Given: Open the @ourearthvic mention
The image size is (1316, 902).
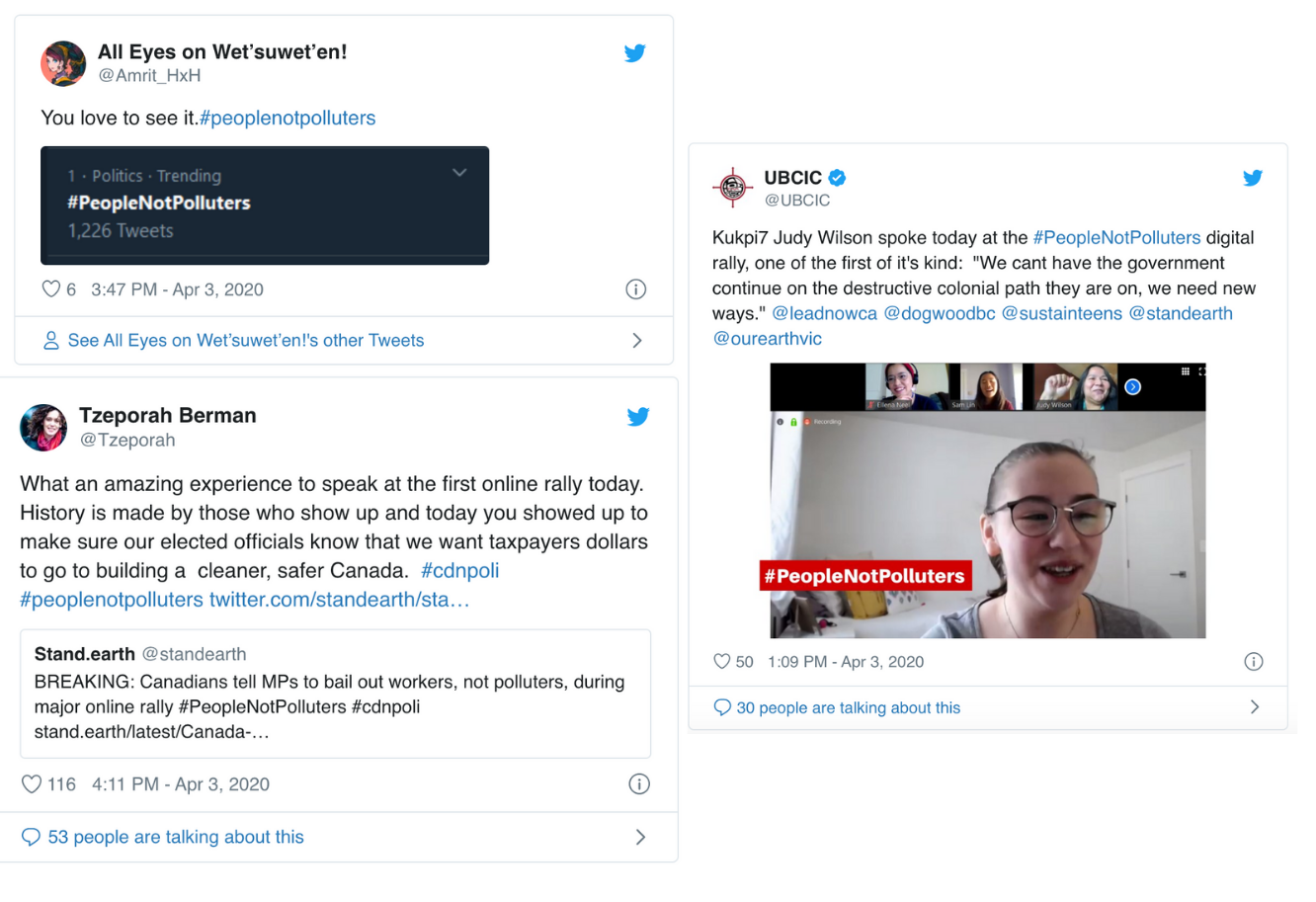Looking at the screenshot, I should 768,339.
